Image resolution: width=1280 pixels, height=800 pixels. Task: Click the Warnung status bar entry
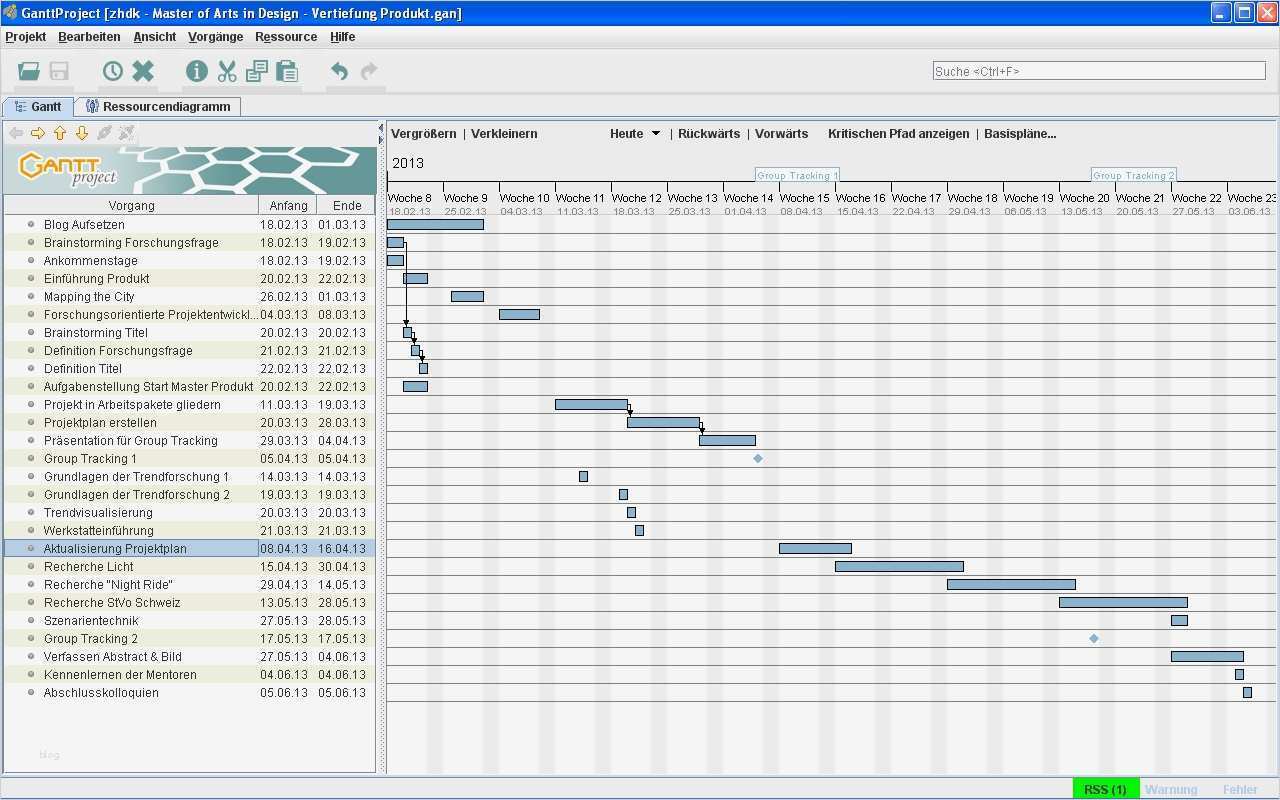click(1171, 790)
